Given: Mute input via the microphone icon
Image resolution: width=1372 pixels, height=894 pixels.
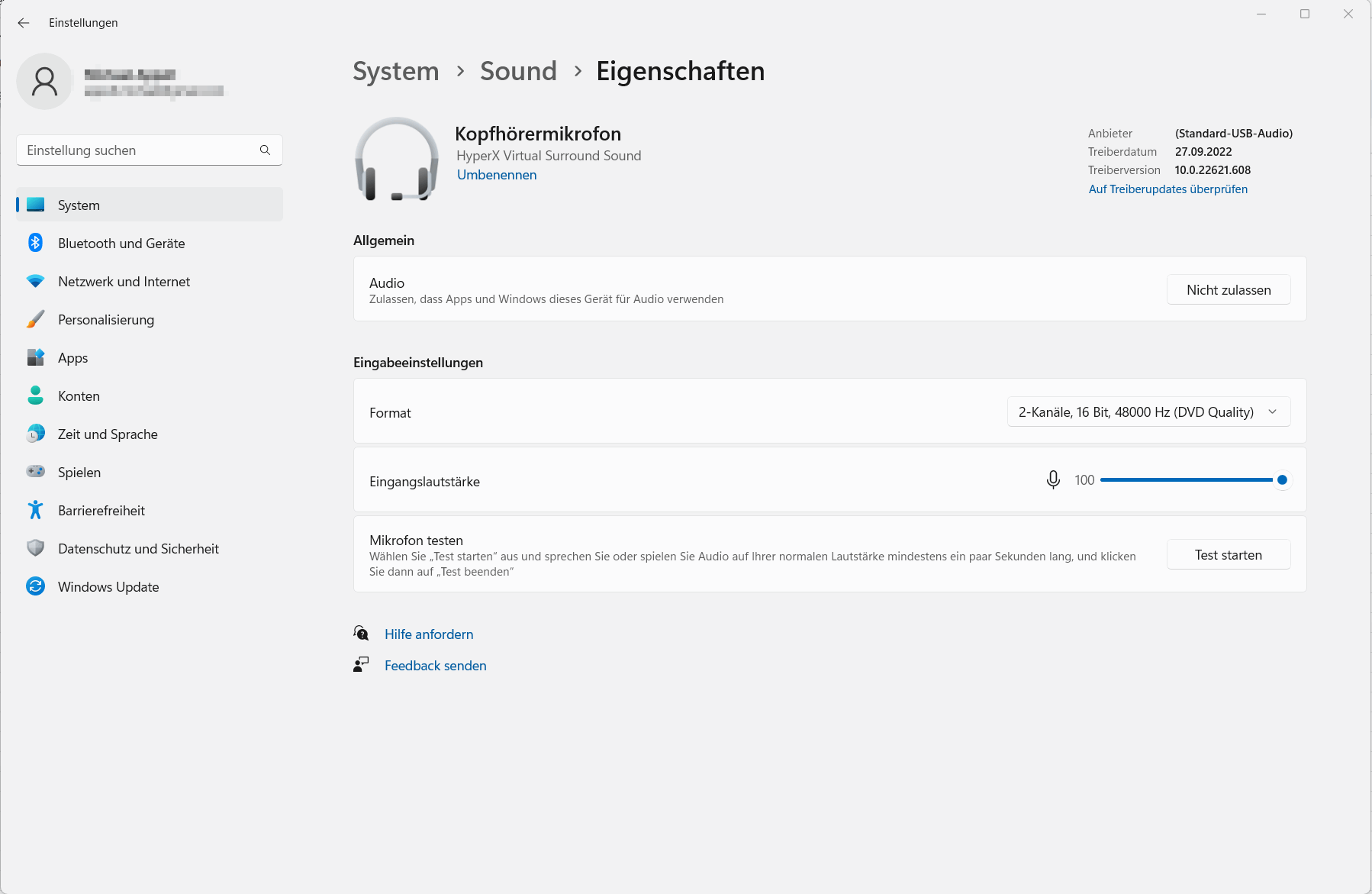Looking at the screenshot, I should [1053, 479].
